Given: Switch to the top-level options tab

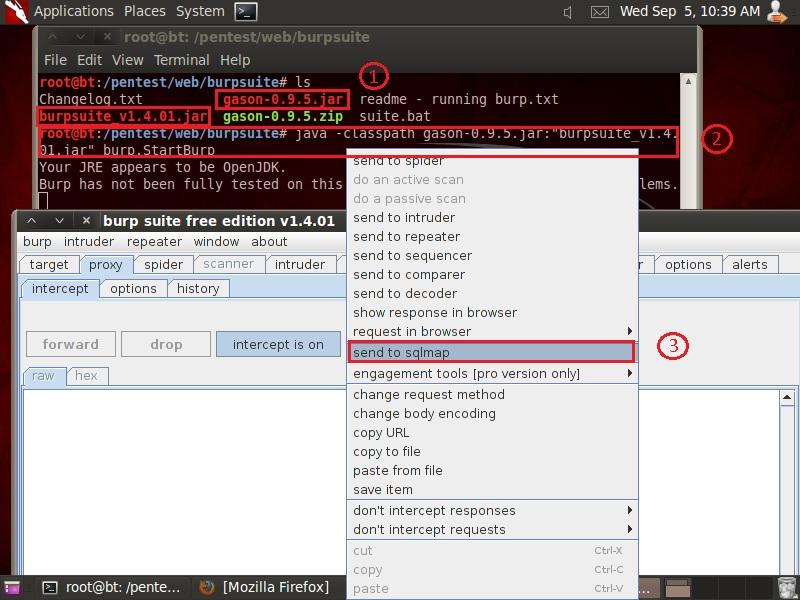Looking at the screenshot, I should (688, 265).
